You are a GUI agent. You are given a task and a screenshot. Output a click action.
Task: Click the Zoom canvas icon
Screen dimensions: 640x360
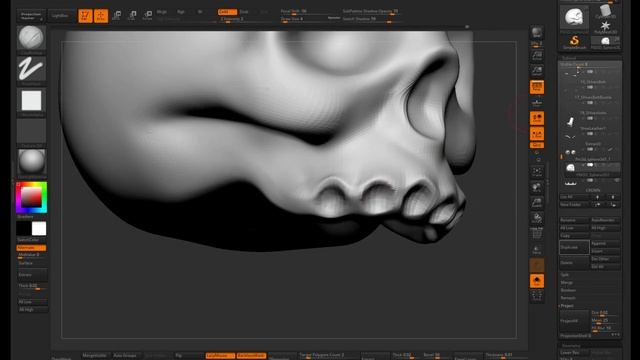pos(537,71)
